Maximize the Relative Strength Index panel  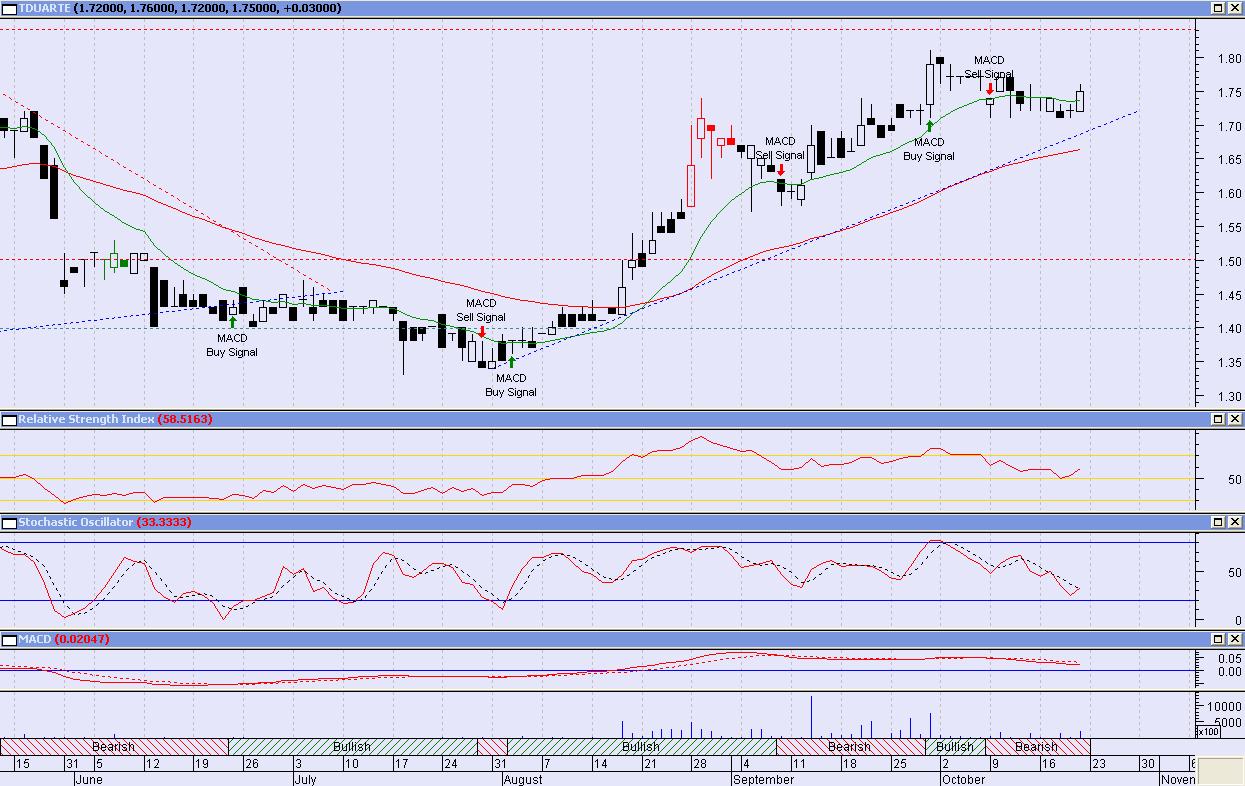pyautogui.click(x=1219, y=419)
